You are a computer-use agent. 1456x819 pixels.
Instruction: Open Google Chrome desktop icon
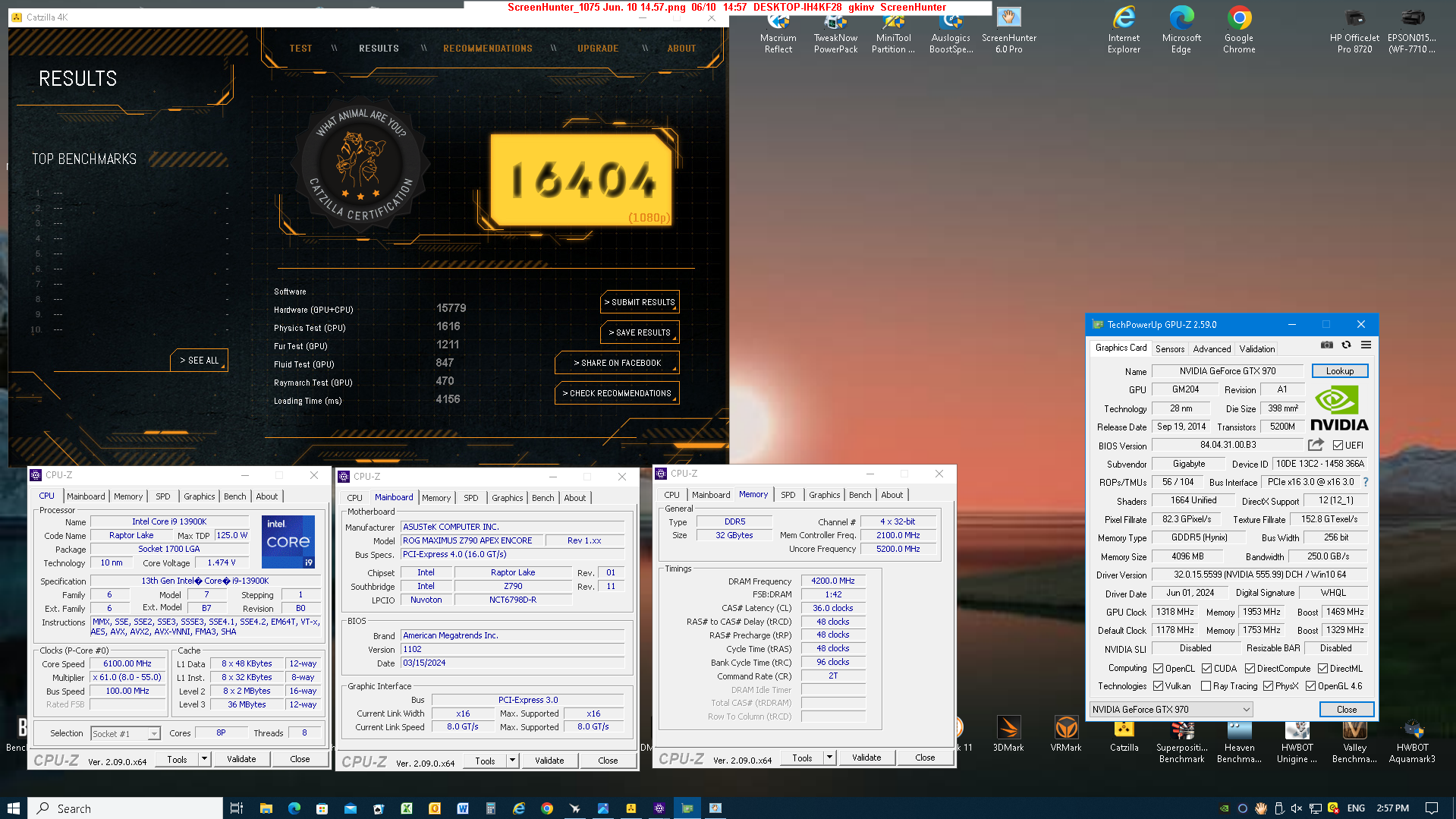(1239, 31)
